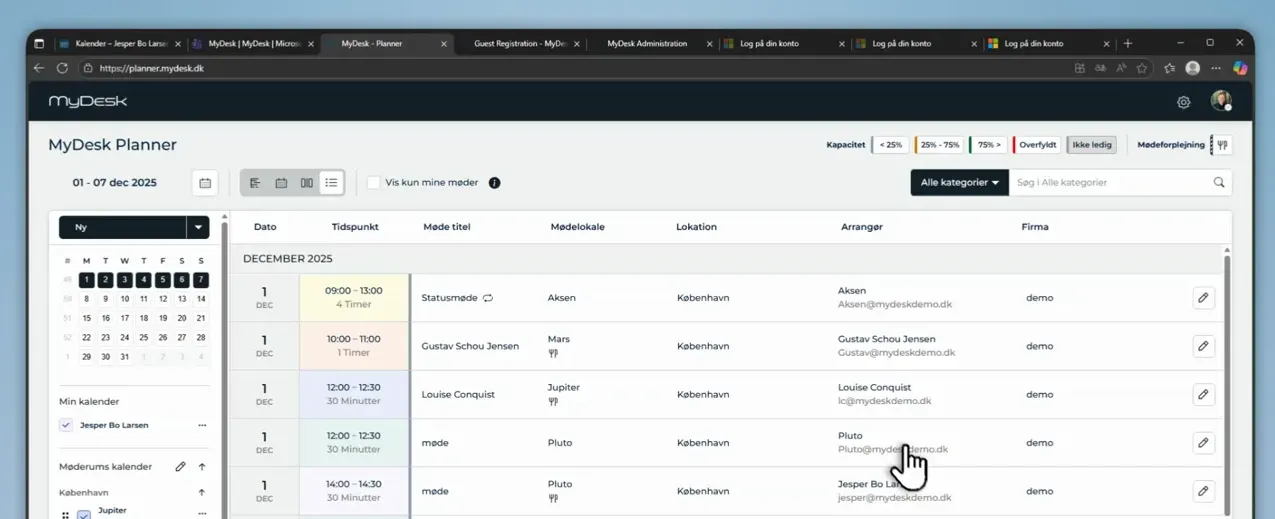Toggle the 75% > capacity filter
This screenshot has width=1275, height=519.
[x=988, y=145]
